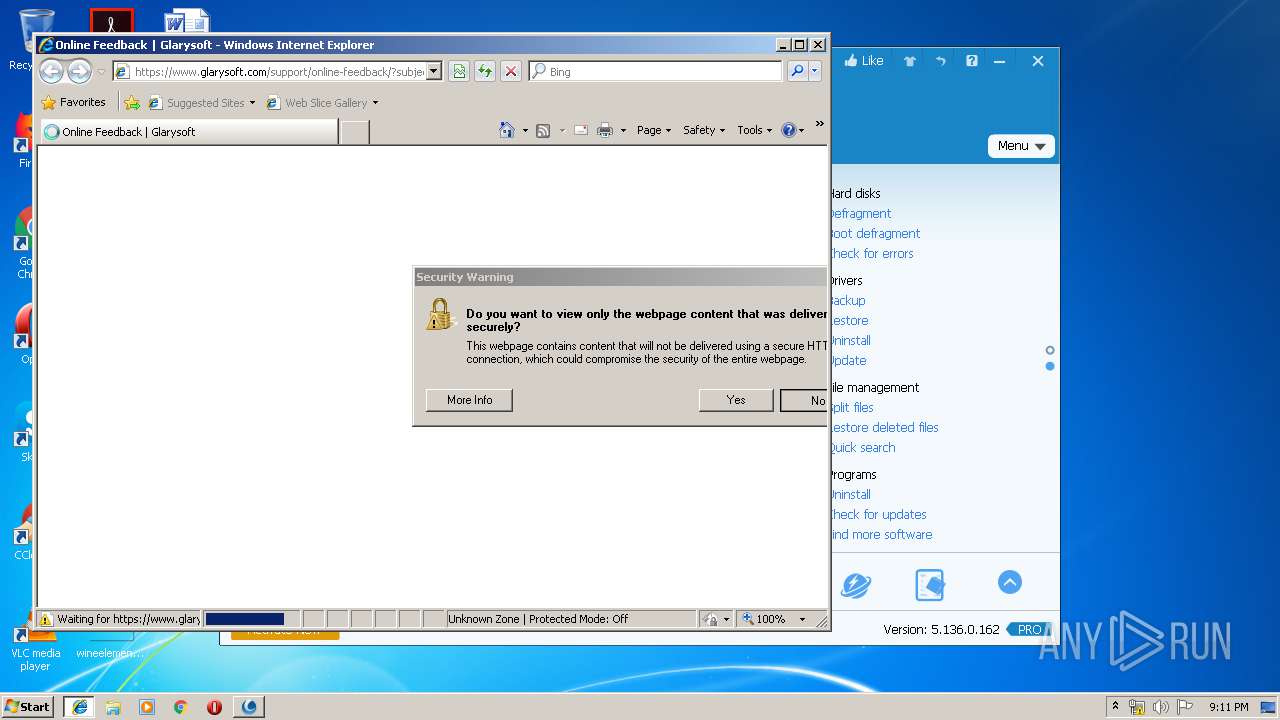Viewport: 1280px width, 720px height.
Task: Open the Start menu
Action: pos(28,706)
